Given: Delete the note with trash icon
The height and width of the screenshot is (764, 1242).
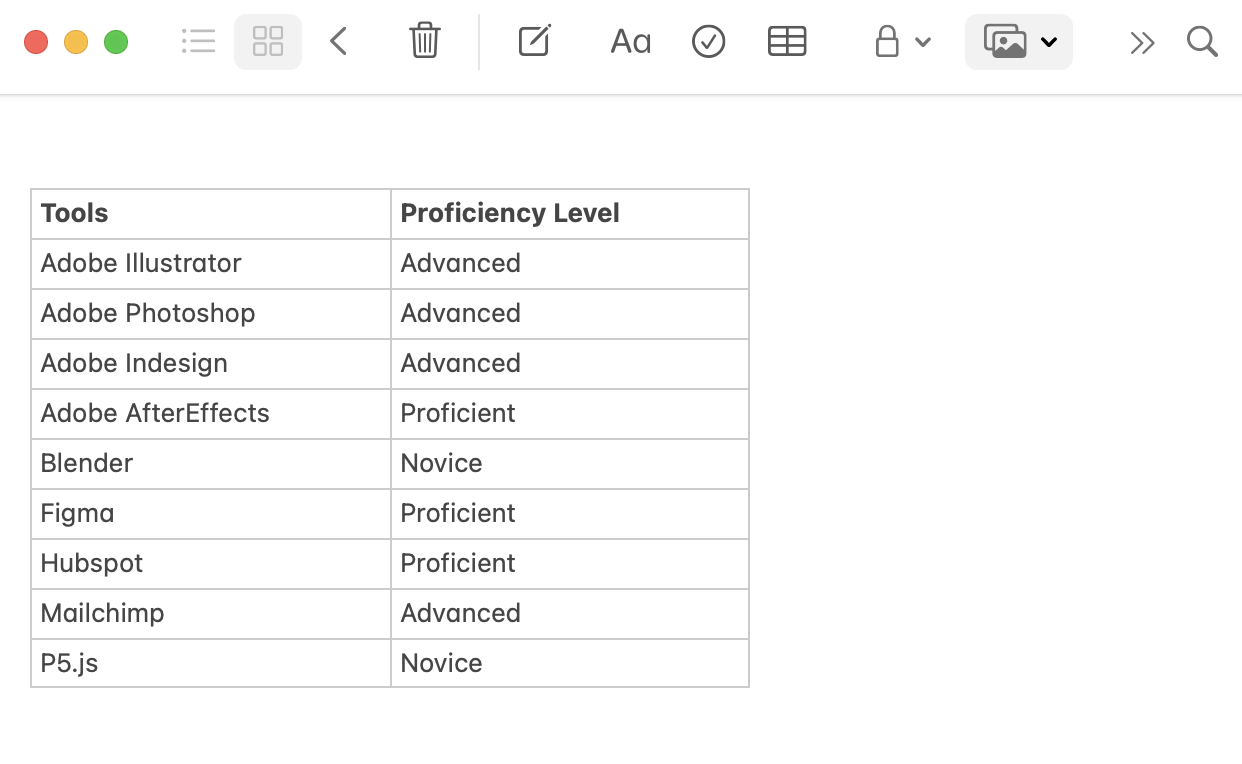Looking at the screenshot, I should click(425, 42).
